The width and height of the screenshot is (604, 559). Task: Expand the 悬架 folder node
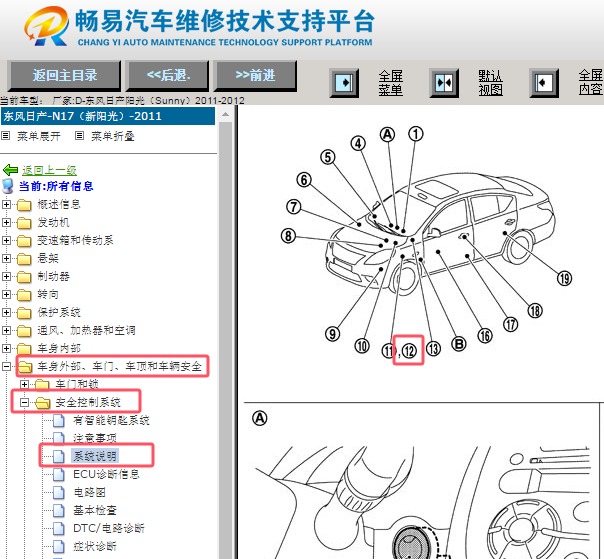(6, 258)
